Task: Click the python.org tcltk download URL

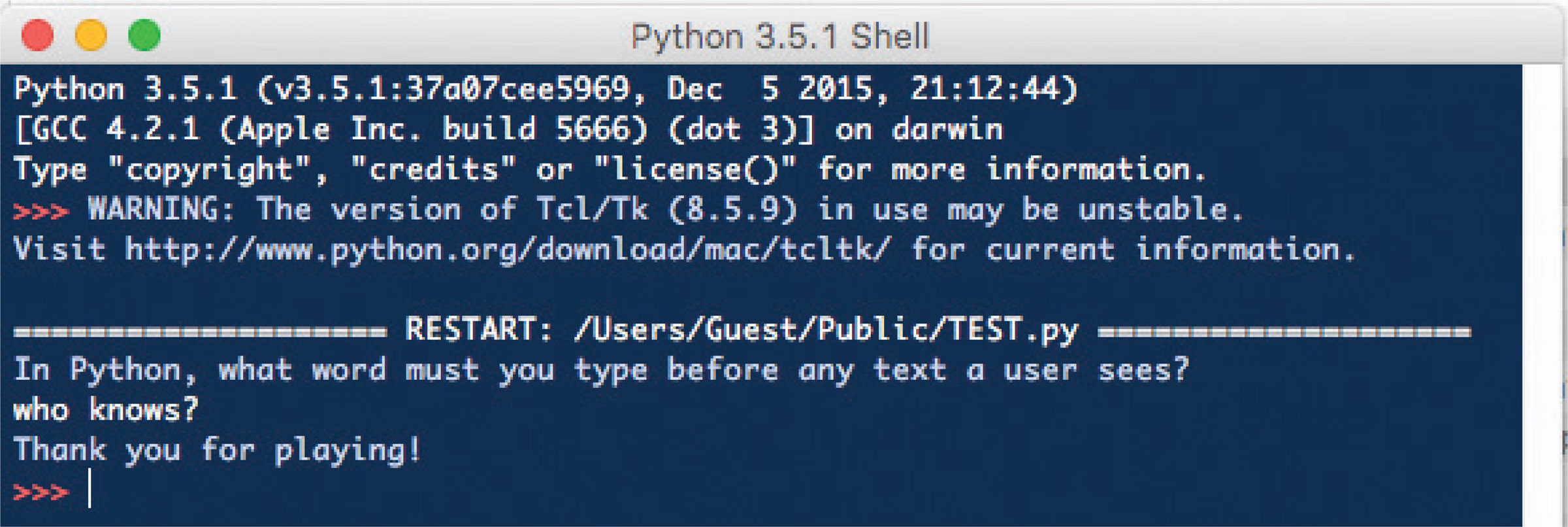Action: click(x=508, y=250)
